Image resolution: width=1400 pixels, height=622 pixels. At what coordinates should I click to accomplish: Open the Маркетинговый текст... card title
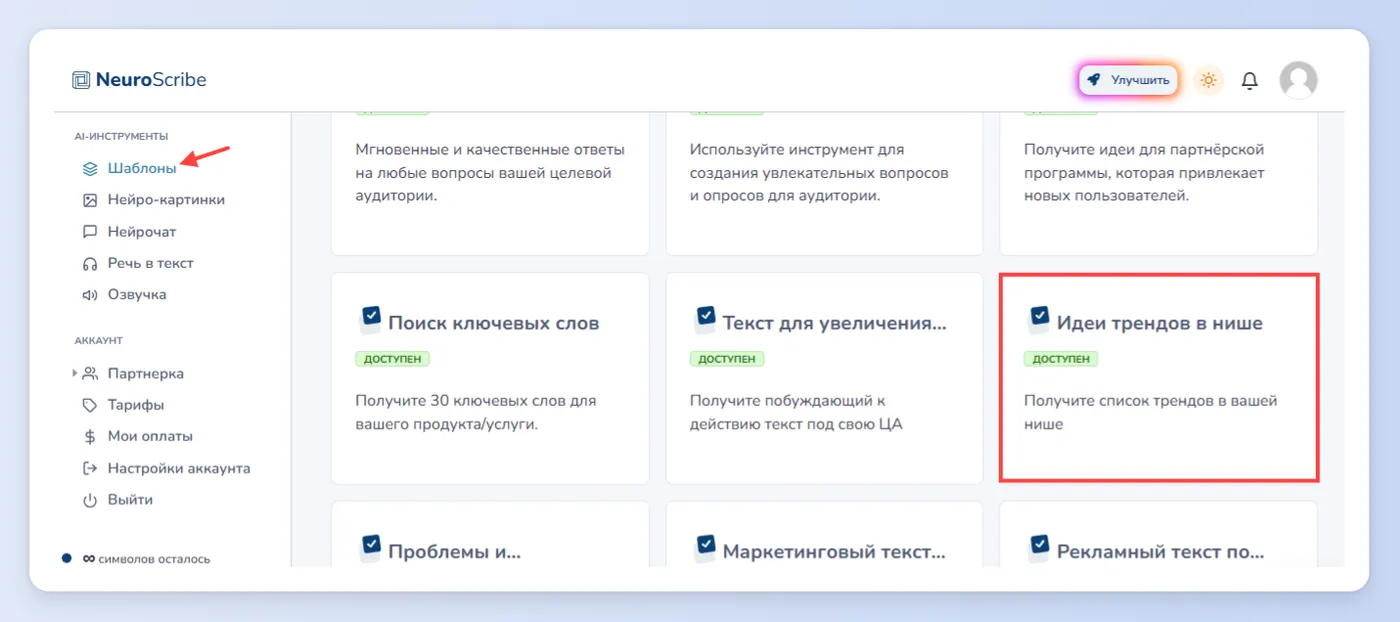point(834,551)
